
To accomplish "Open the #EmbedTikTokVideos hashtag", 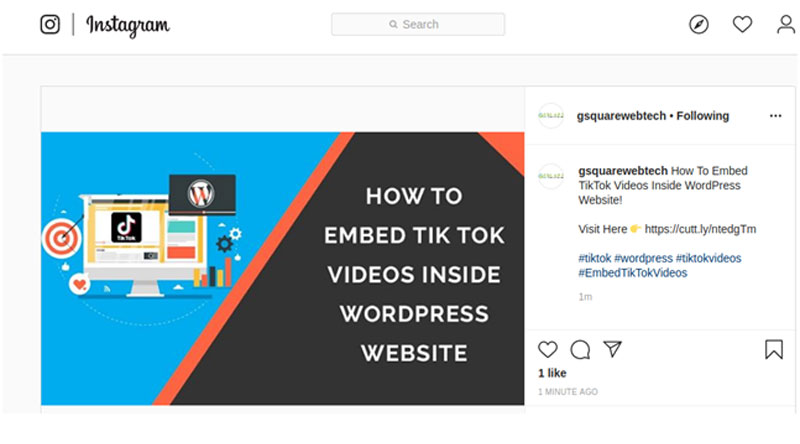I will click(x=633, y=273).
